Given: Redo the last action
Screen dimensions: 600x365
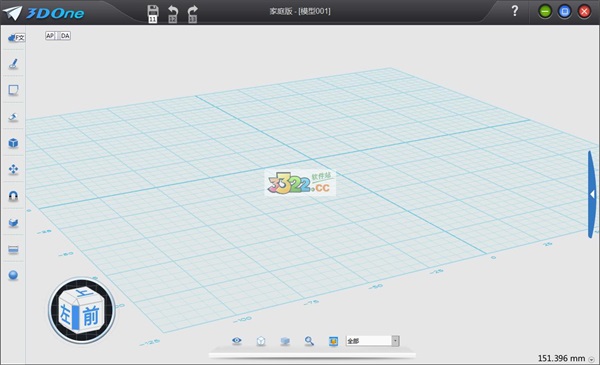Looking at the screenshot, I should click(x=192, y=14).
